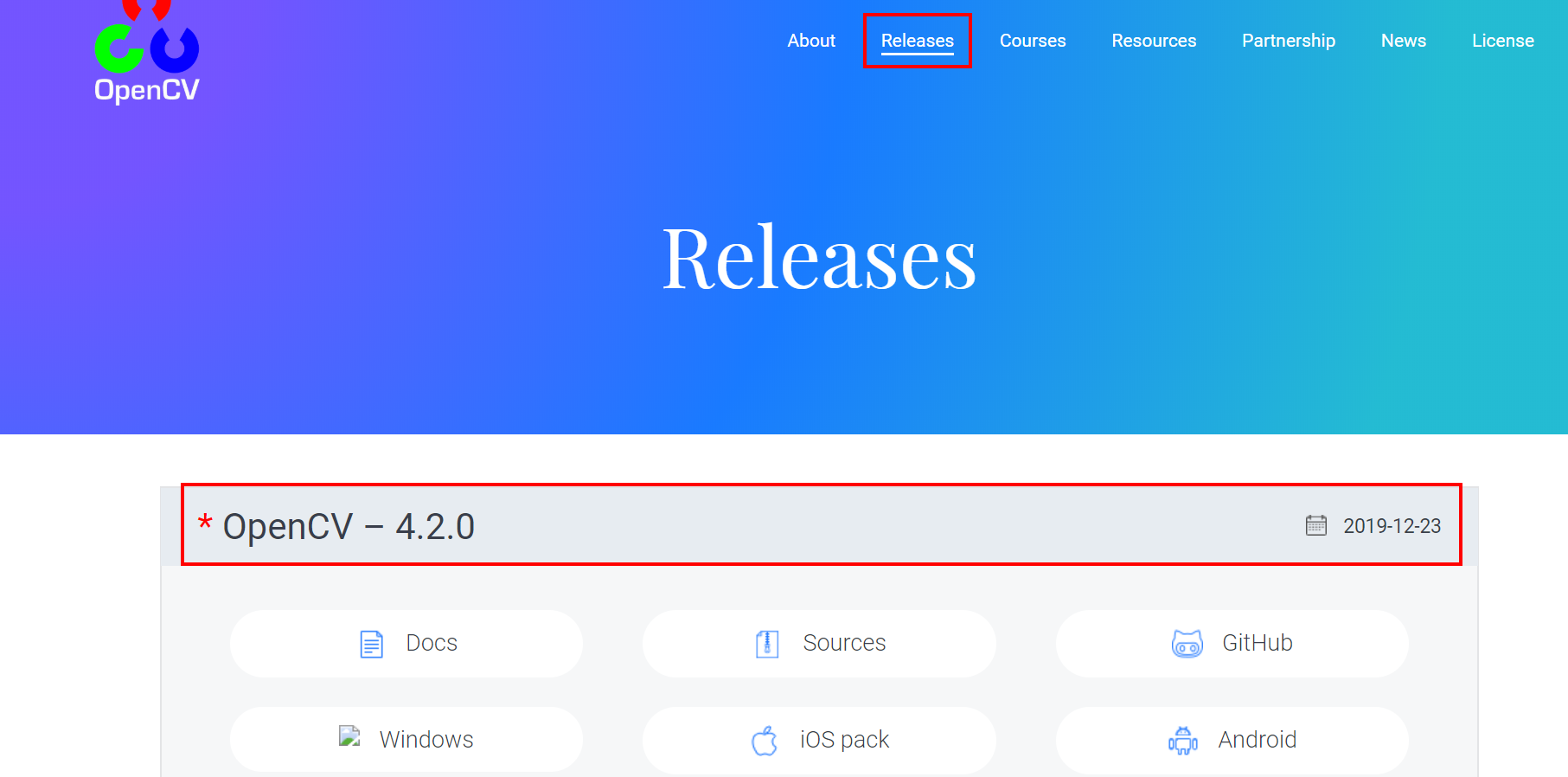1568x777 pixels.
Task: Click the broken image icon beside Windows
Action: coord(349,736)
